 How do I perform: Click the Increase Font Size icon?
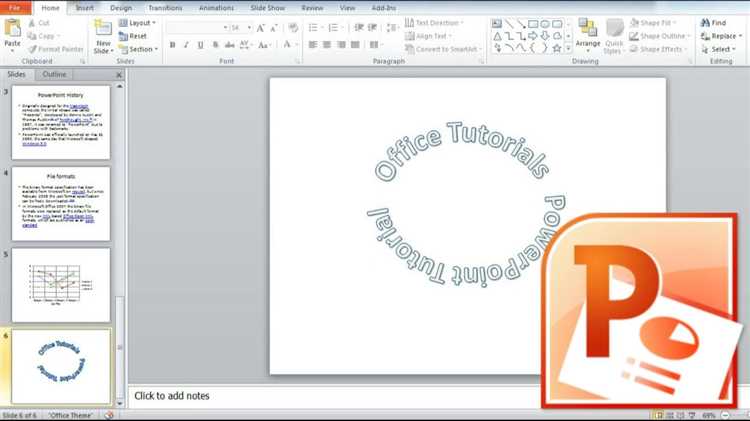pos(262,27)
